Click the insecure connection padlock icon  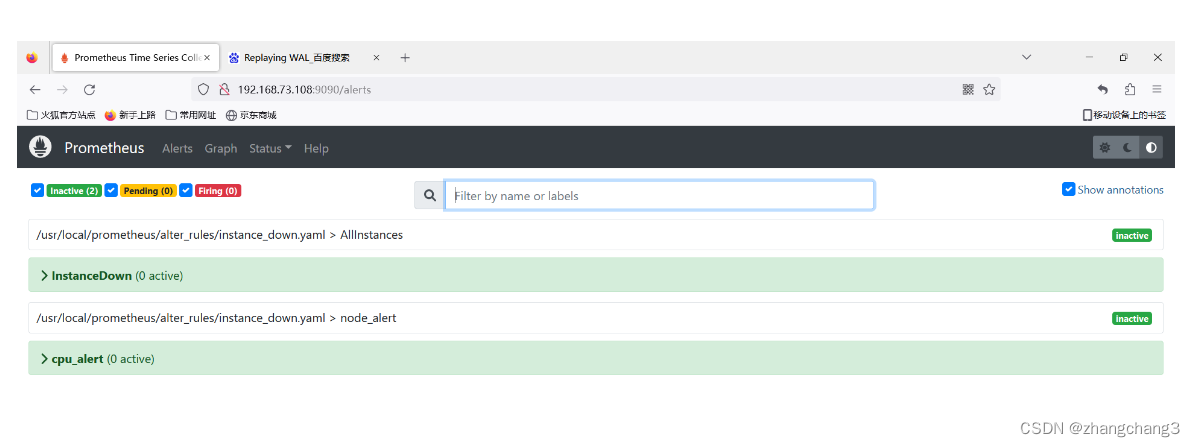[224, 89]
